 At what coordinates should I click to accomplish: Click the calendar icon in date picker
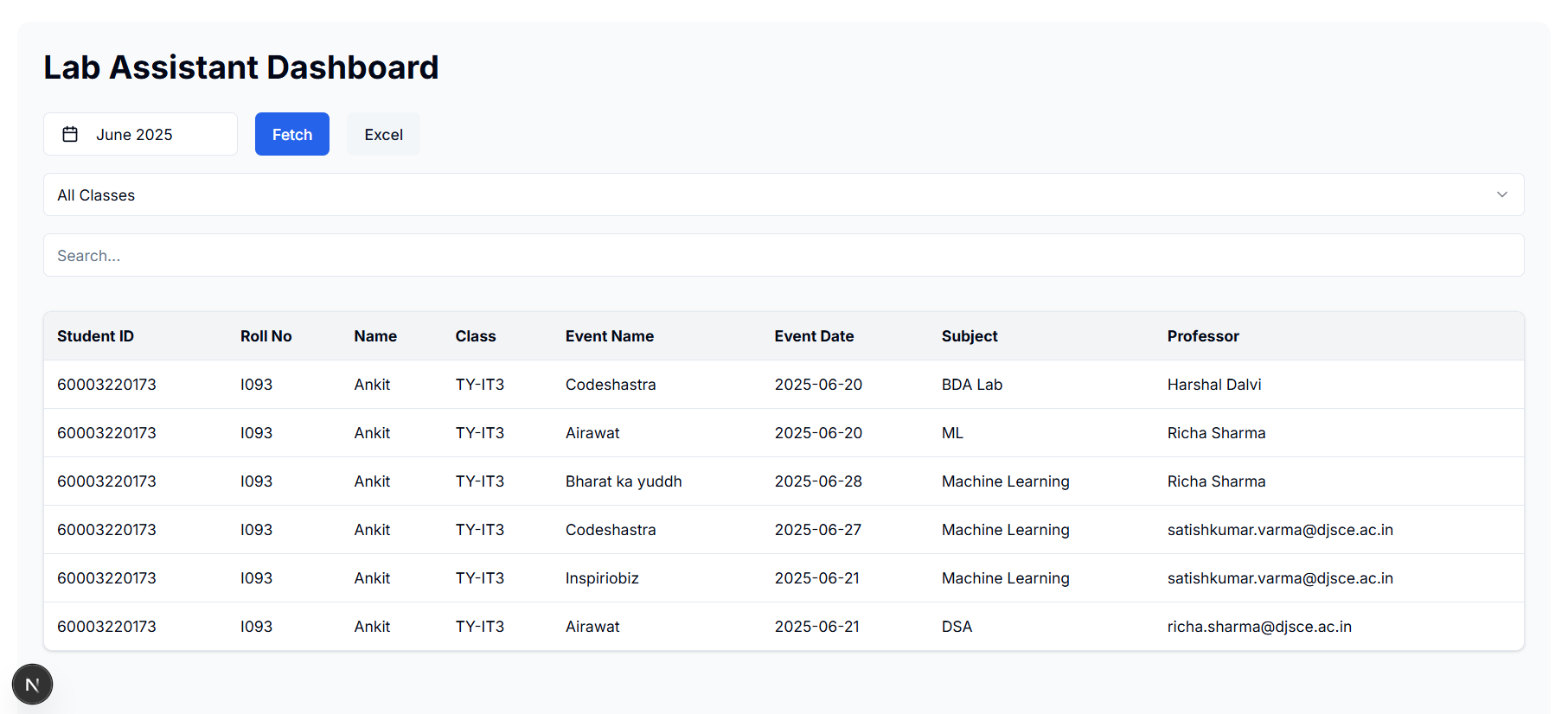[x=70, y=134]
